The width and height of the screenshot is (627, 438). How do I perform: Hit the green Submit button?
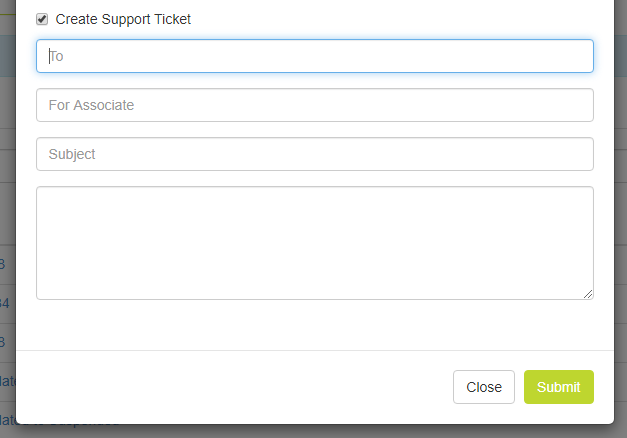[x=558, y=387]
